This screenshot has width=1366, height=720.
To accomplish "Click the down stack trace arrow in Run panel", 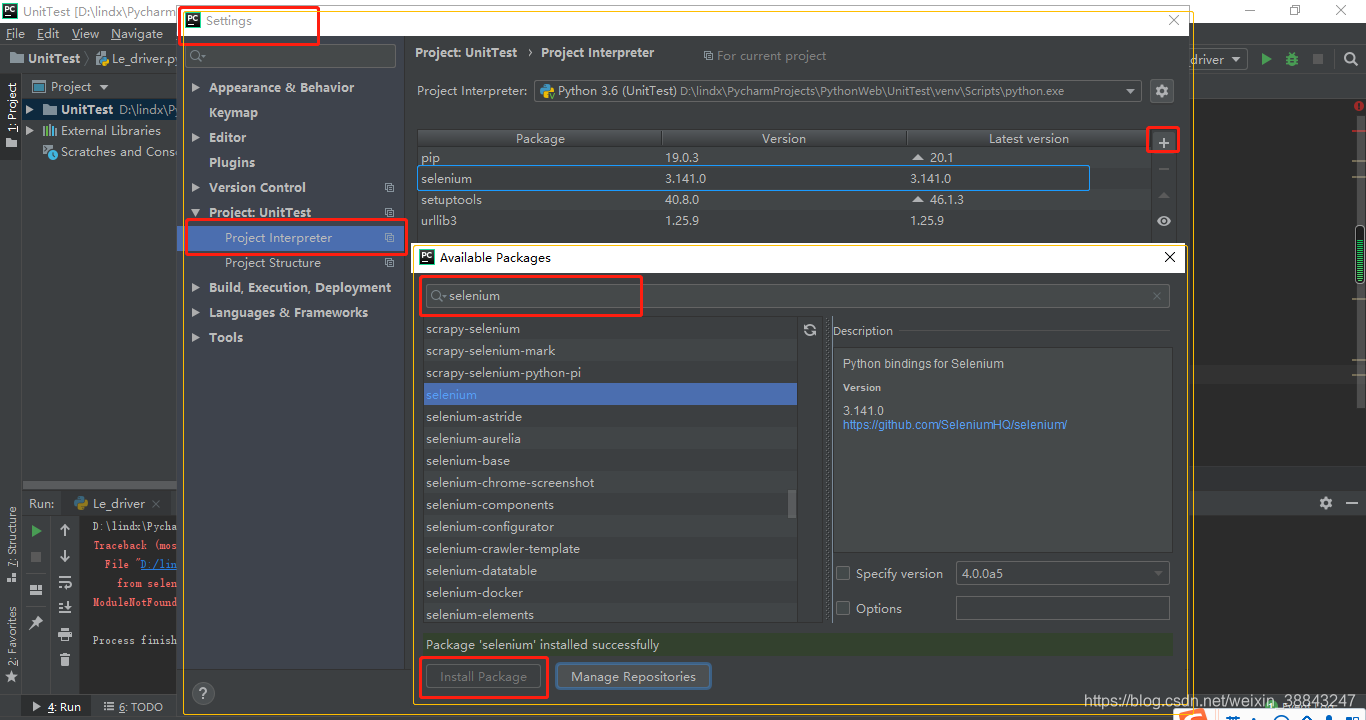I will tap(65, 556).
